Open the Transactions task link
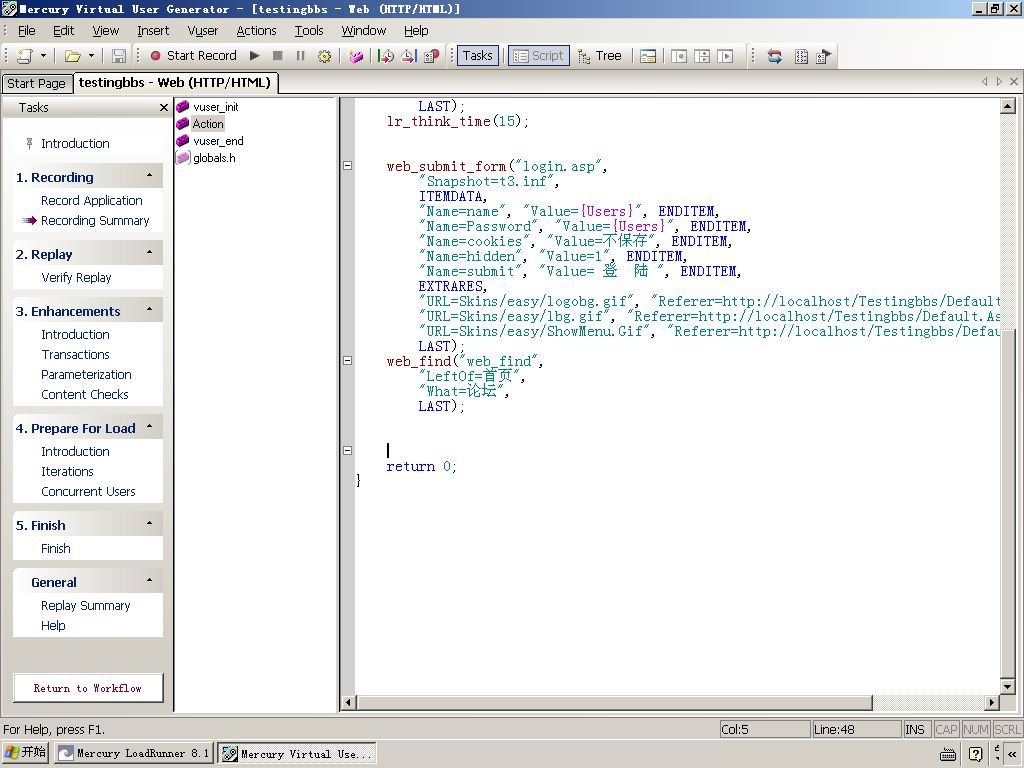Image resolution: width=1024 pixels, height=768 pixels. pyautogui.click(x=75, y=355)
